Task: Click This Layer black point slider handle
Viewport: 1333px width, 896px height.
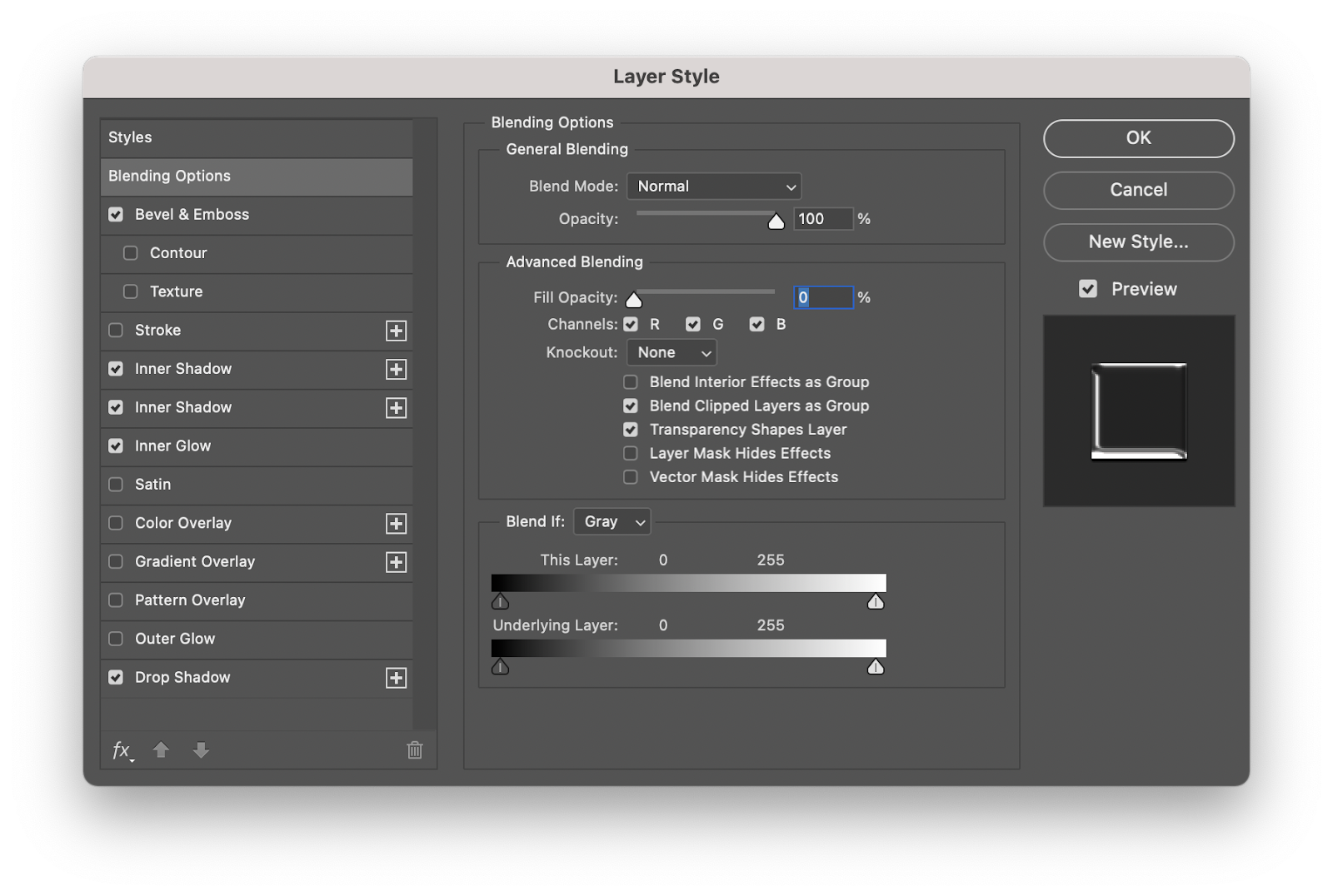Action: tap(500, 601)
